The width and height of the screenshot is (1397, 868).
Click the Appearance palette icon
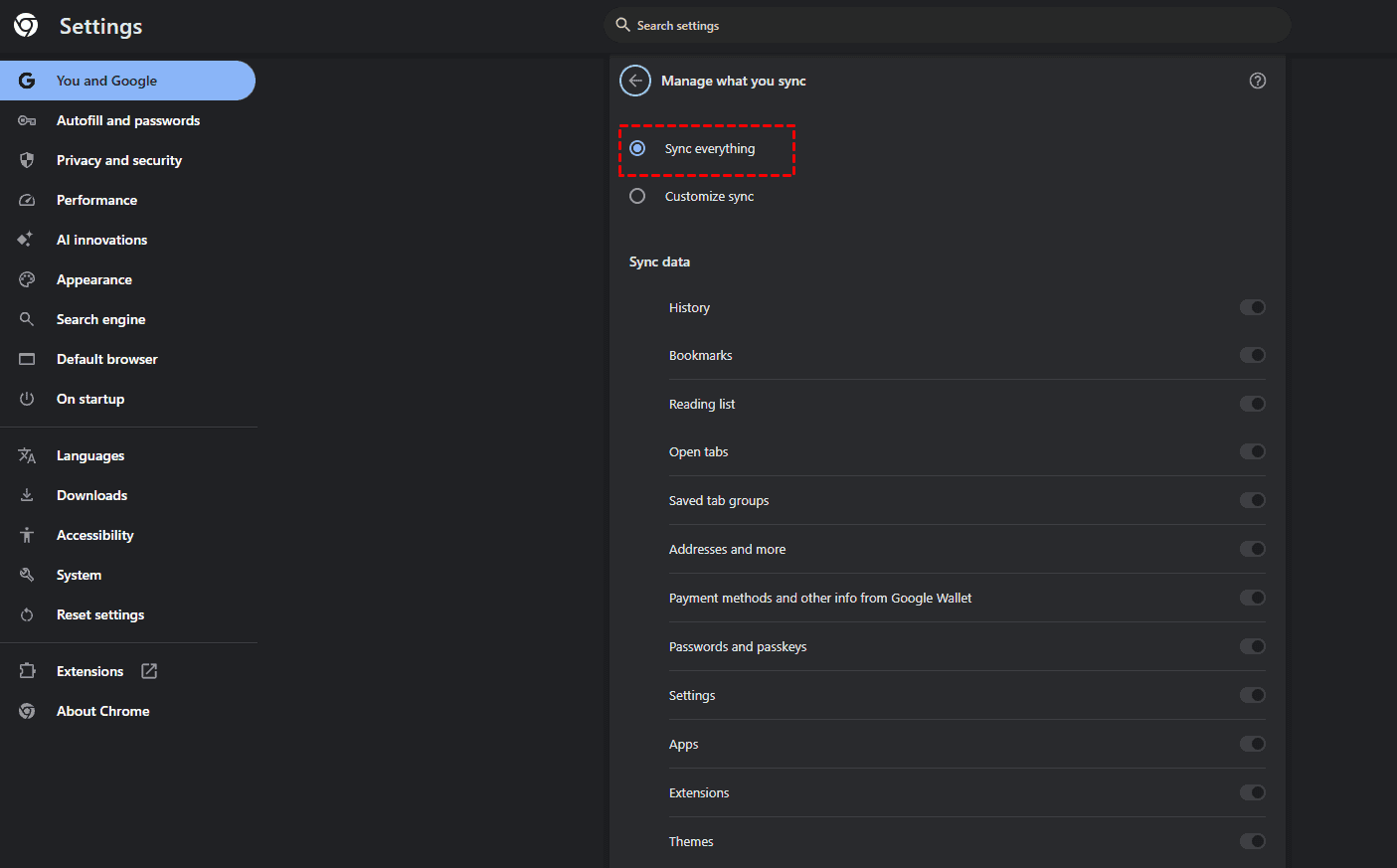(27, 279)
